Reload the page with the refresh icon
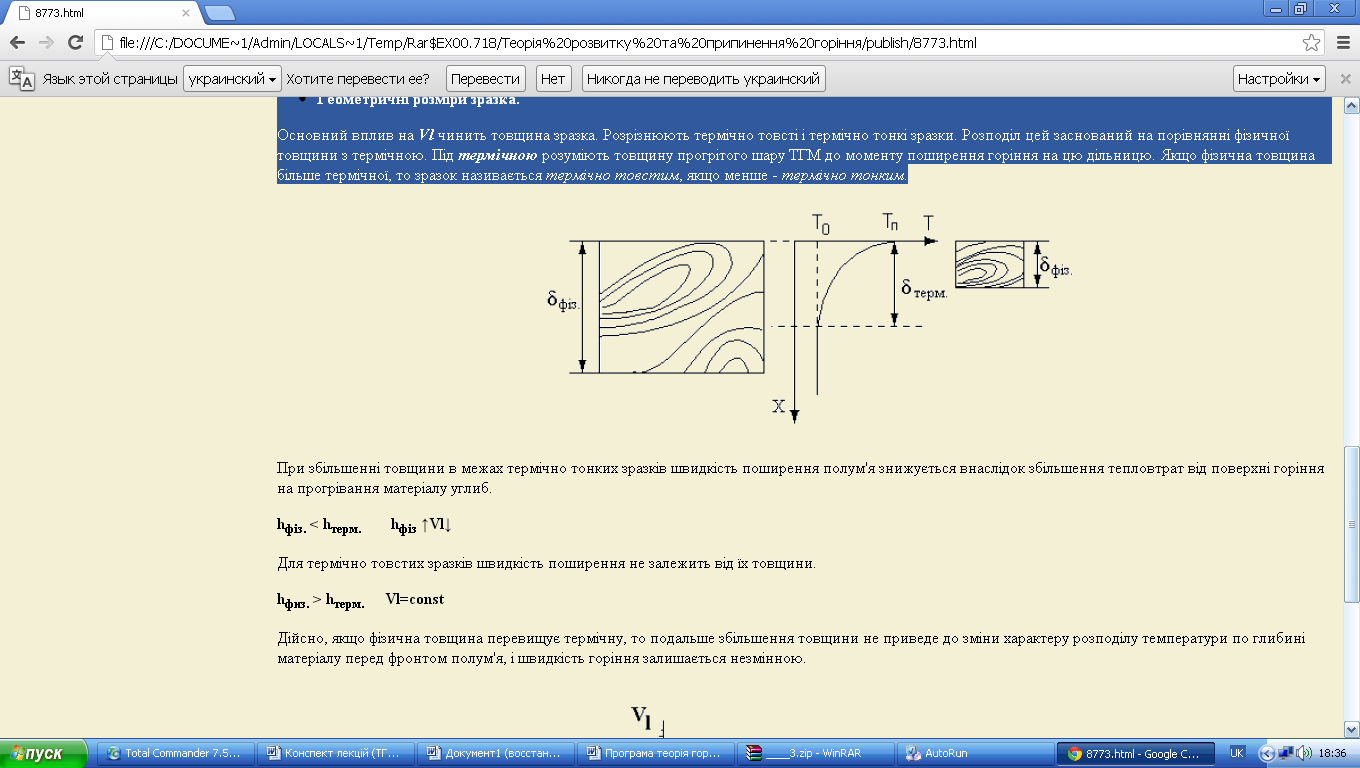Viewport: 1360px width, 768px height. (75, 43)
